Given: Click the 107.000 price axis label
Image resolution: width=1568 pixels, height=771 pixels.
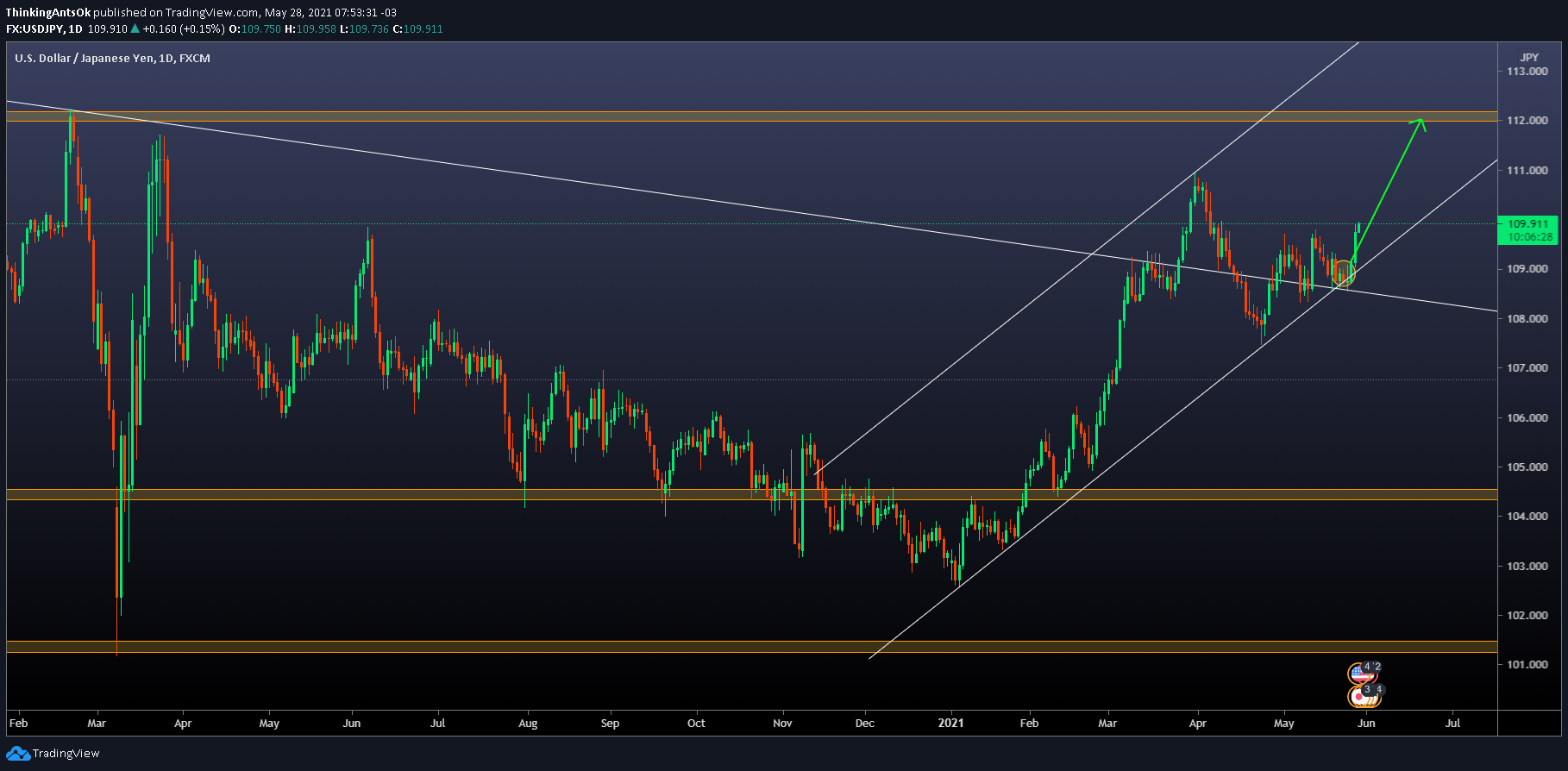Looking at the screenshot, I should click(1527, 368).
